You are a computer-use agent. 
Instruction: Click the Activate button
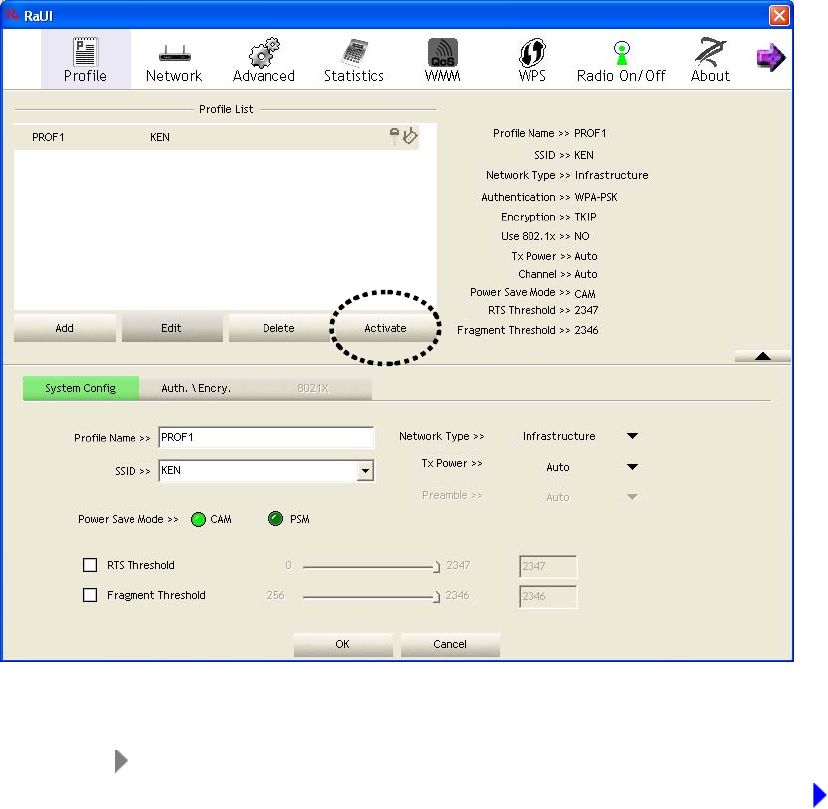[385, 328]
